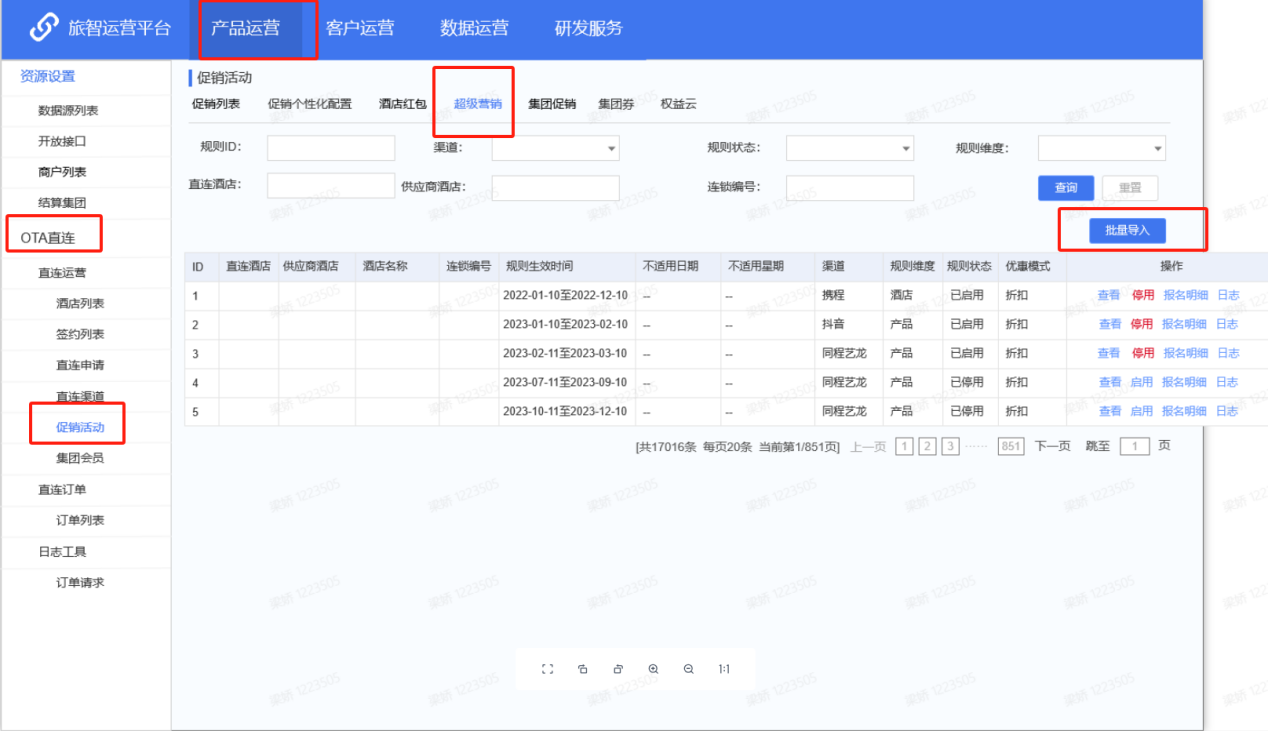Switch to 研发服务 top menu

click(x=589, y=28)
